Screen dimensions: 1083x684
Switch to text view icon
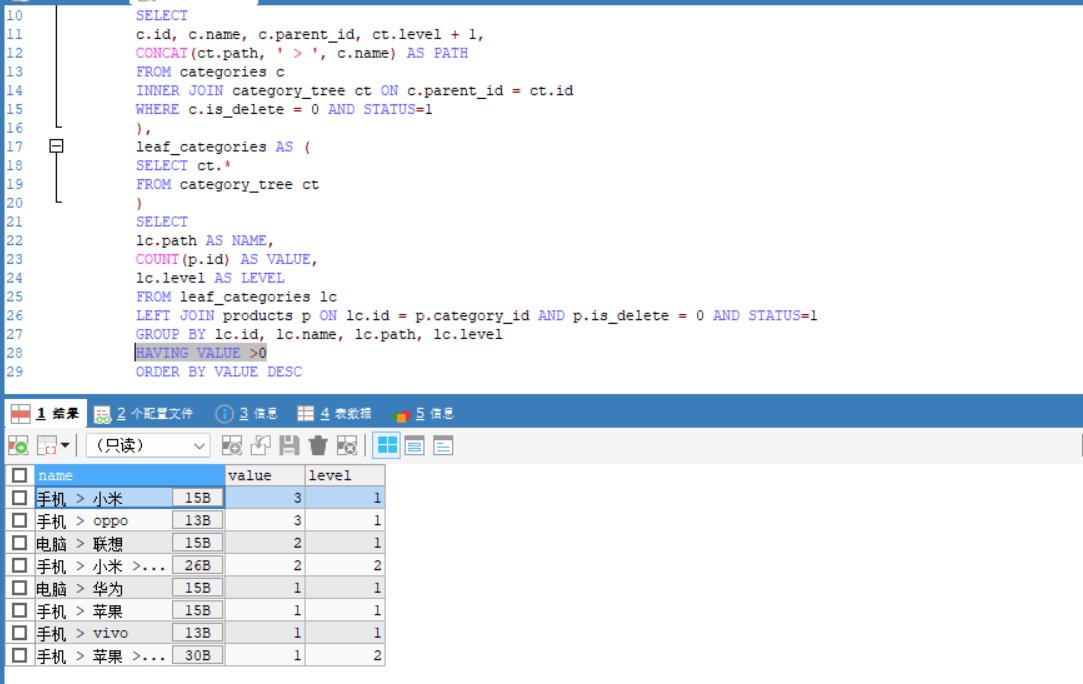click(x=443, y=446)
